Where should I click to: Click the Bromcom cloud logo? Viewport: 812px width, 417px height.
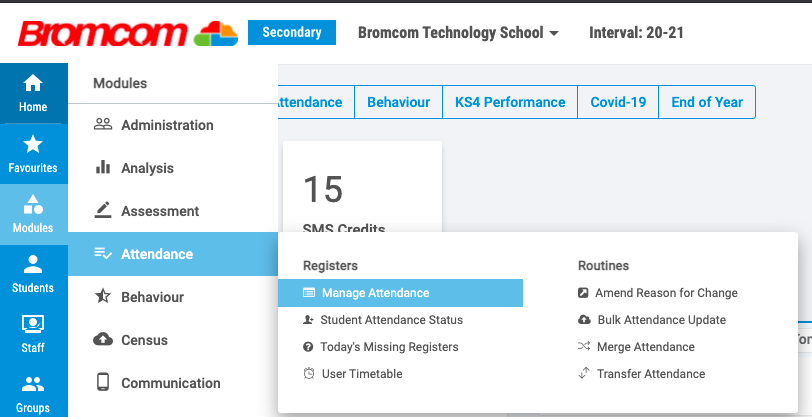click(216, 34)
